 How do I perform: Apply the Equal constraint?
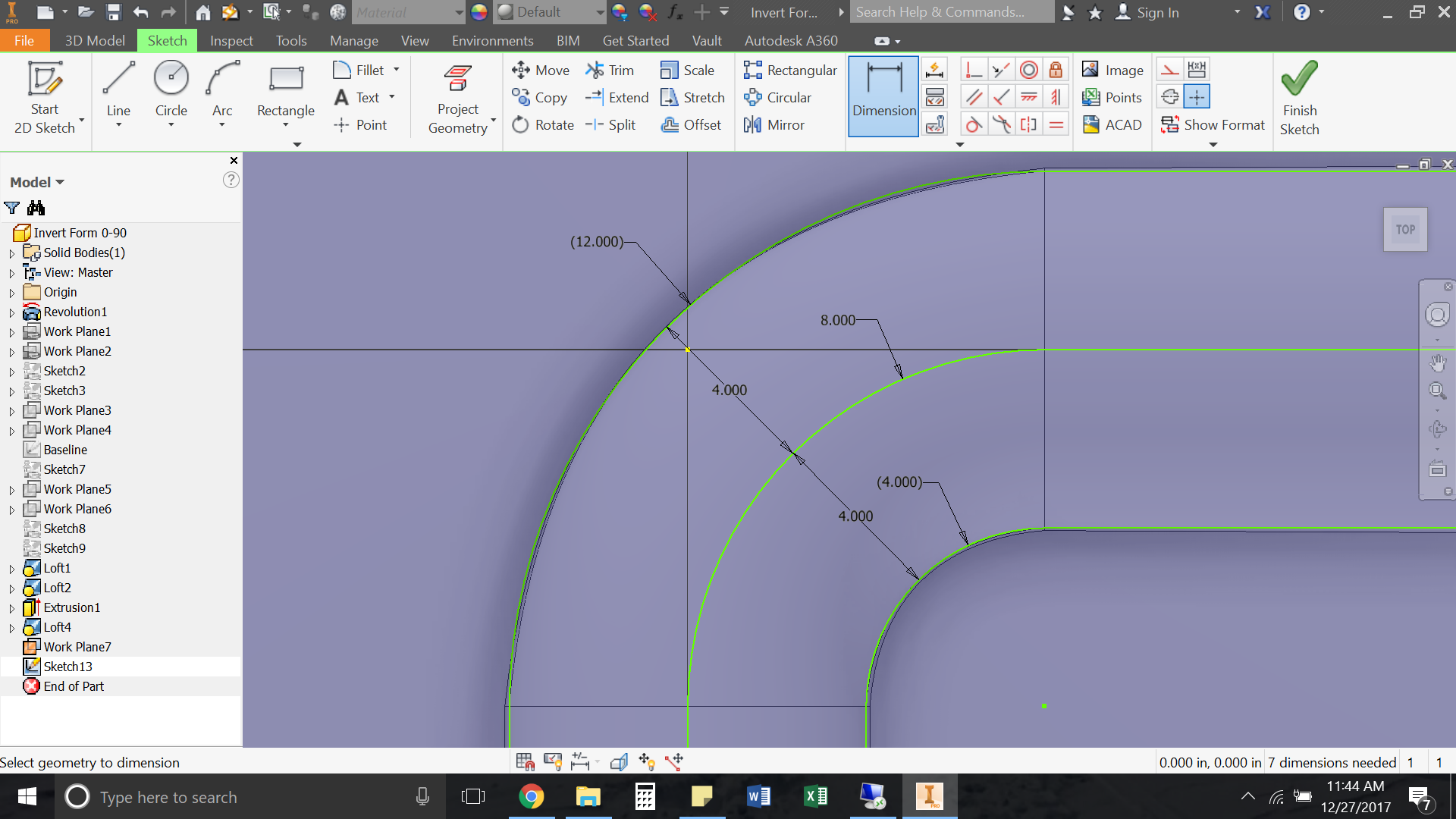tap(1056, 124)
